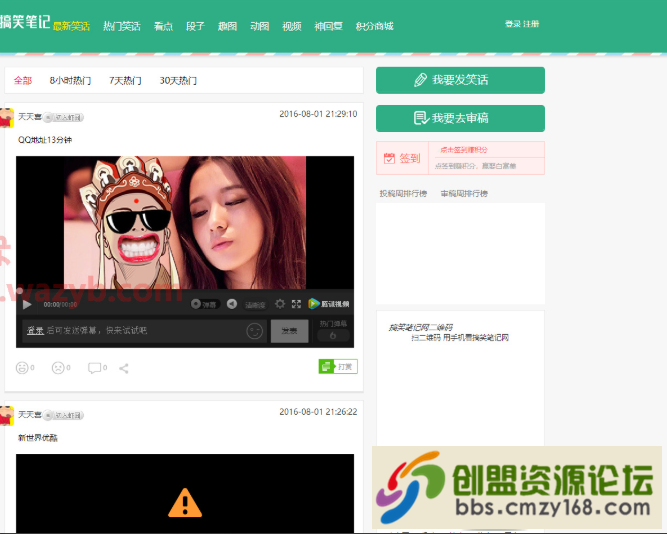Click the pencil icon on 我要发笑话
Viewport: 667px width, 534px height.
point(420,80)
